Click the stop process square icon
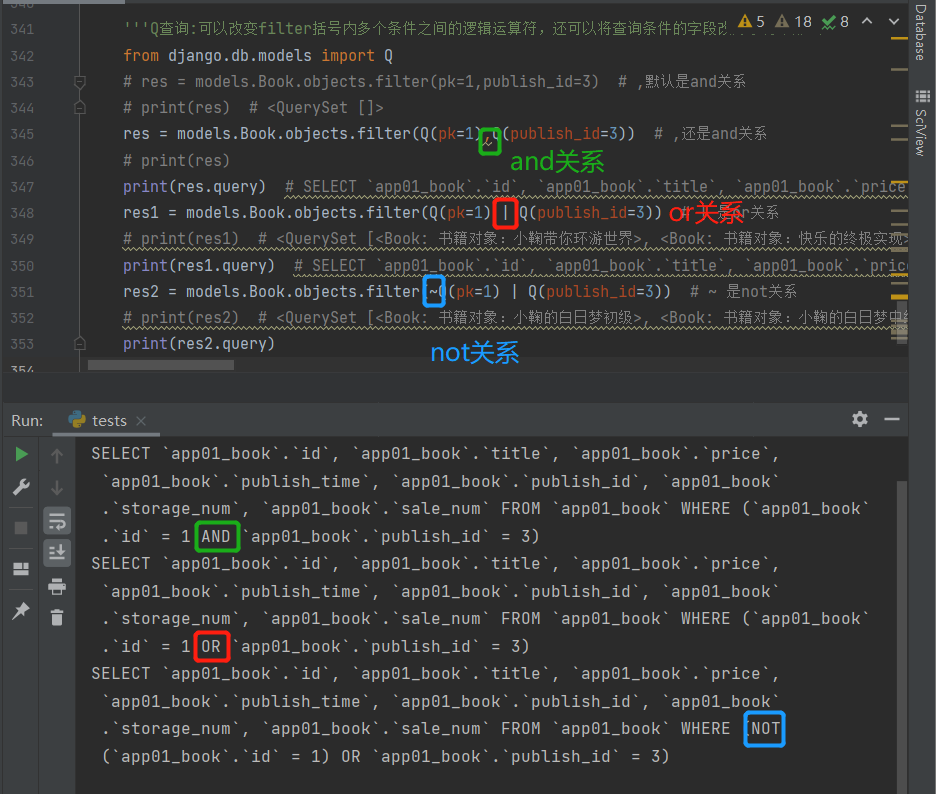The width and height of the screenshot is (936, 794). click(21, 528)
